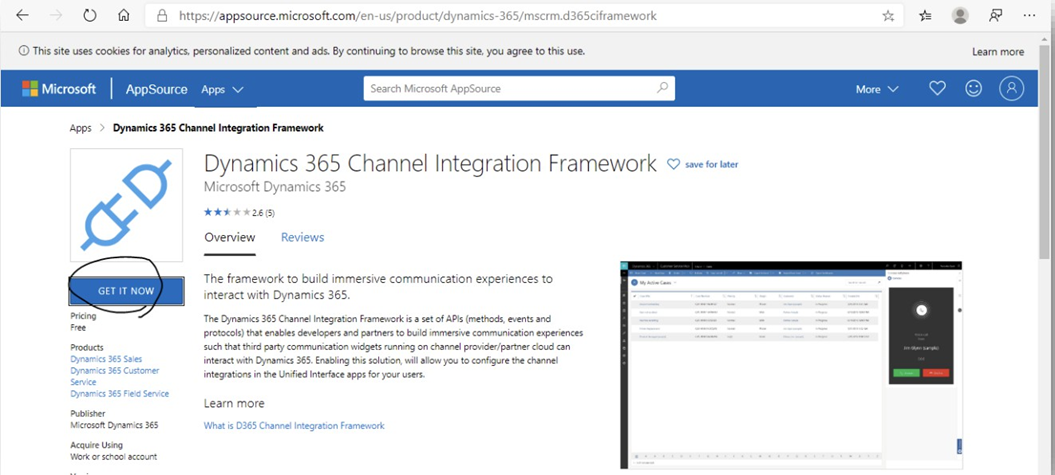The image size is (1055, 475).
Task: Click the GET IT NOW button
Action: [126, 291]
